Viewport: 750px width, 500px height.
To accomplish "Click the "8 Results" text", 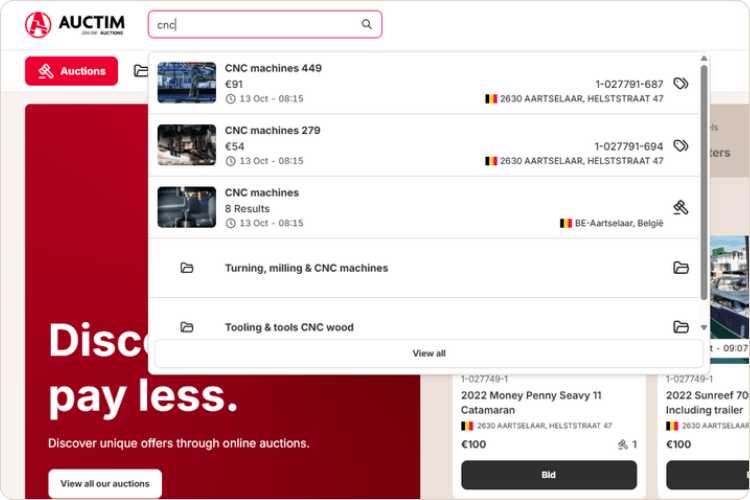I will pos(247,209).
